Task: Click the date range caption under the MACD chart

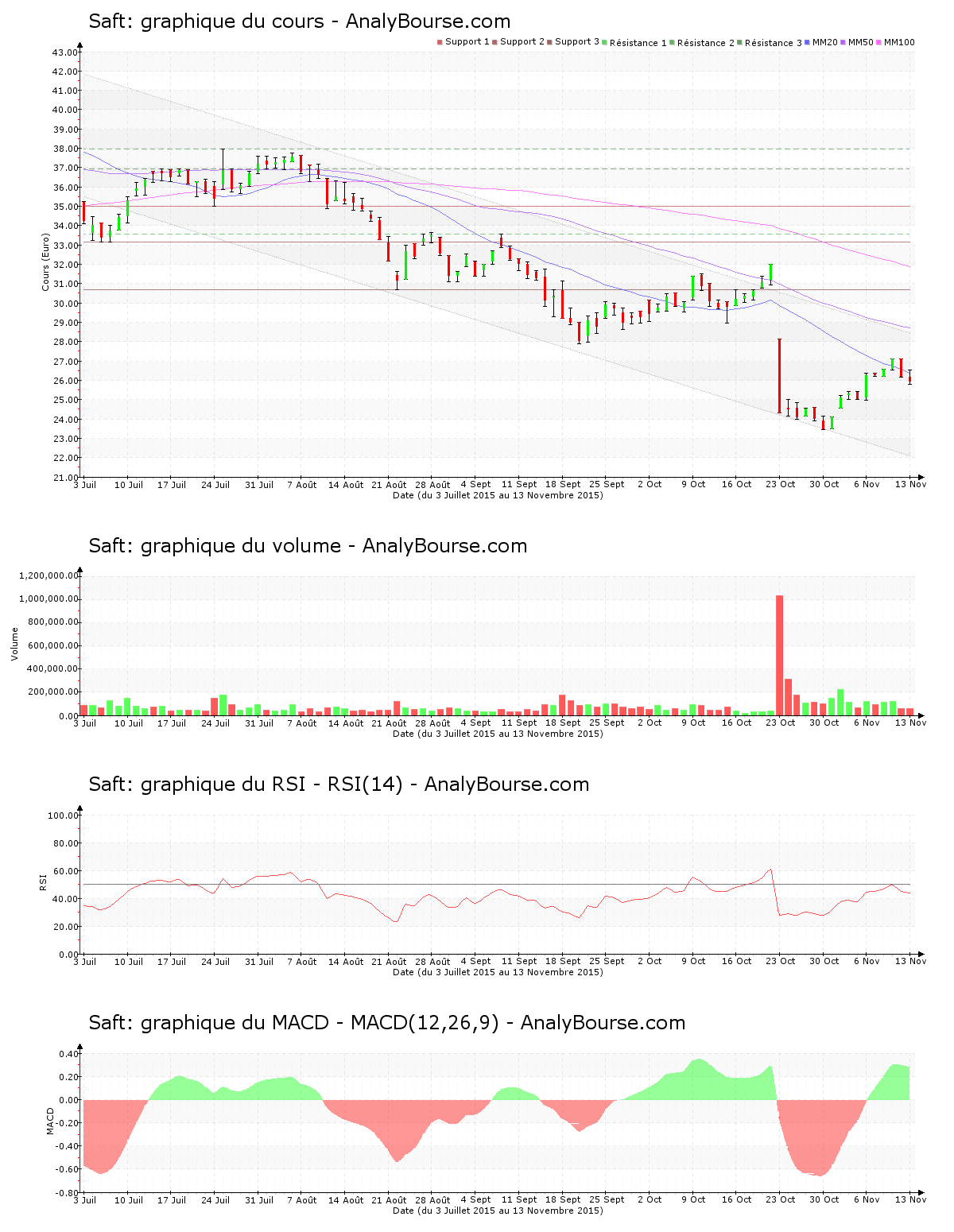Action: [498, 1211]
